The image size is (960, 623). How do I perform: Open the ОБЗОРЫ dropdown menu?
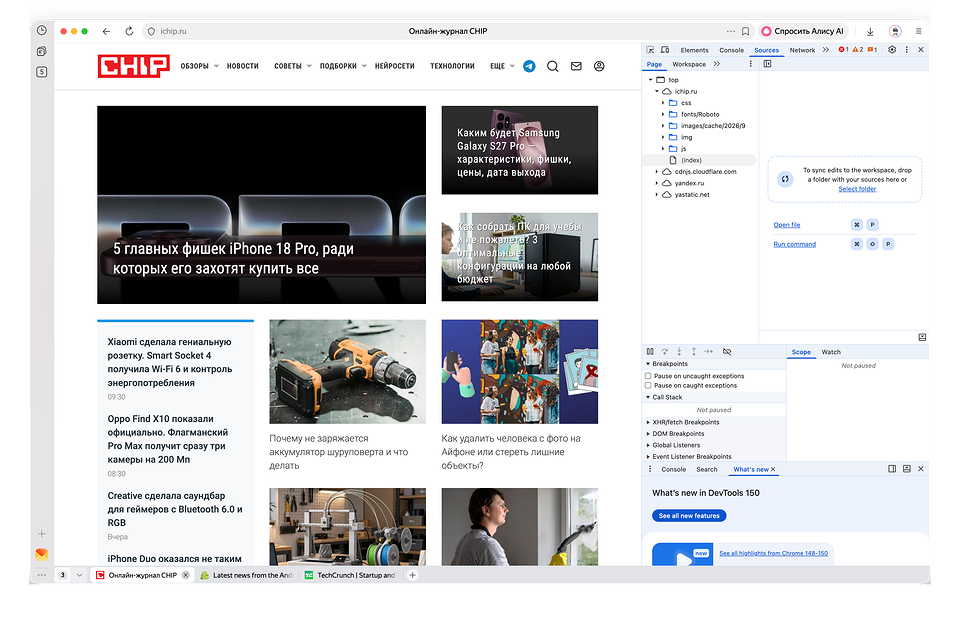[200, 66]
